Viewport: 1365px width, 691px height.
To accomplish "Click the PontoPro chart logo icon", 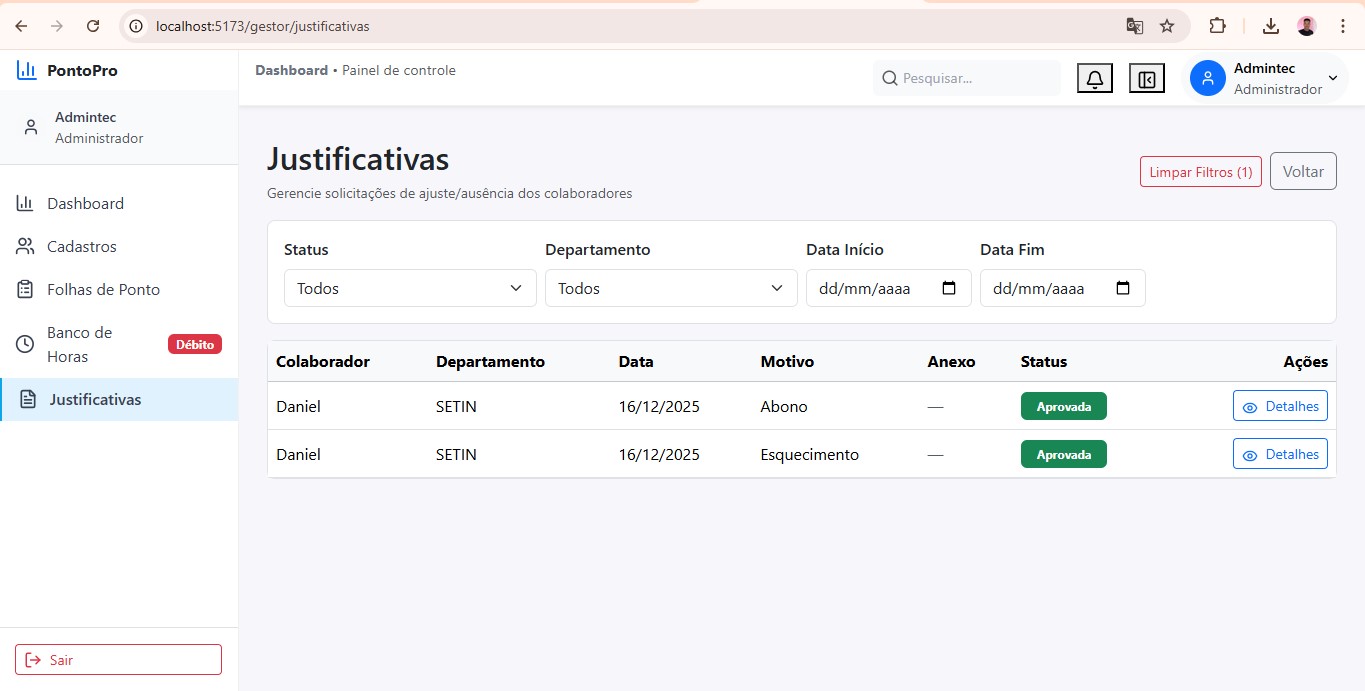I will 26,70.
